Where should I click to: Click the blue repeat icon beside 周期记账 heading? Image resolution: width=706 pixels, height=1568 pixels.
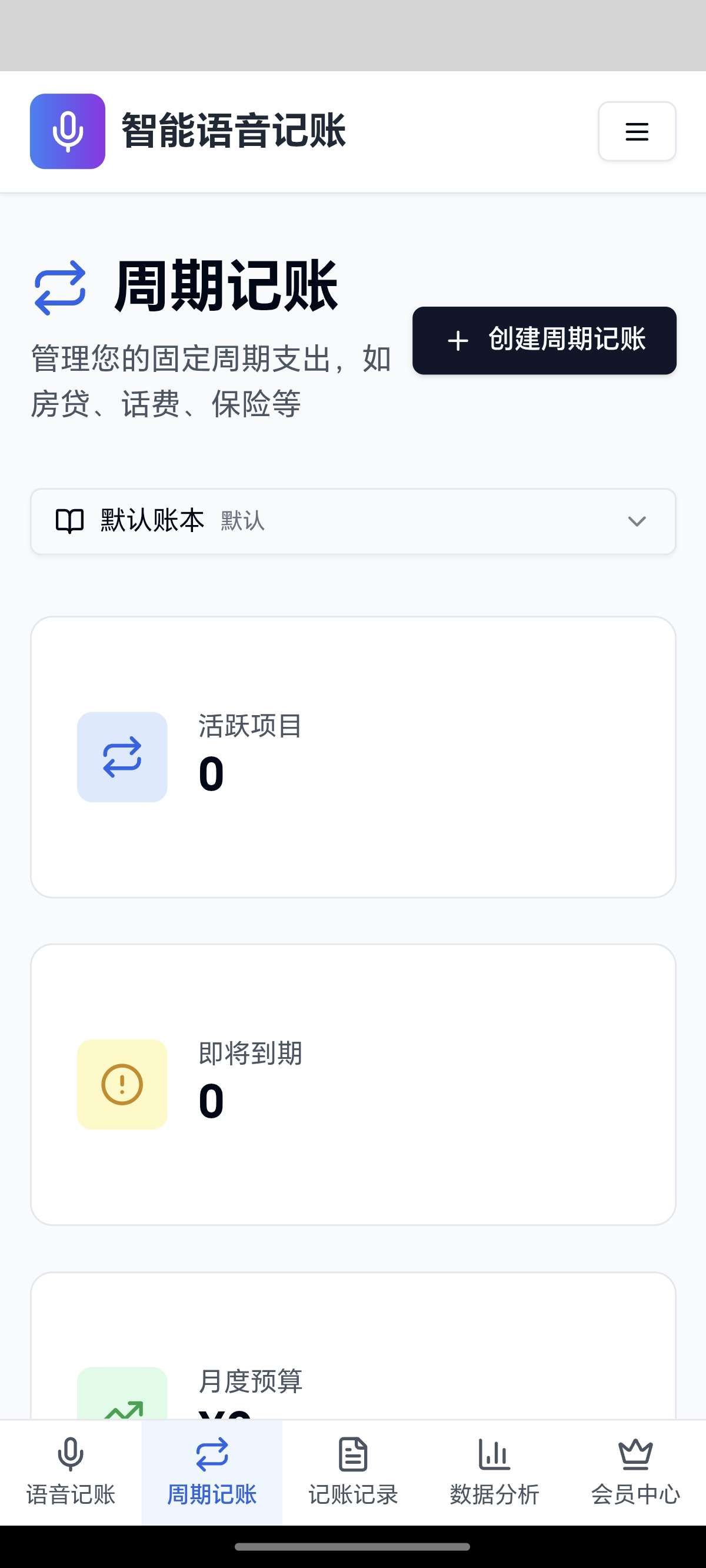59,287
